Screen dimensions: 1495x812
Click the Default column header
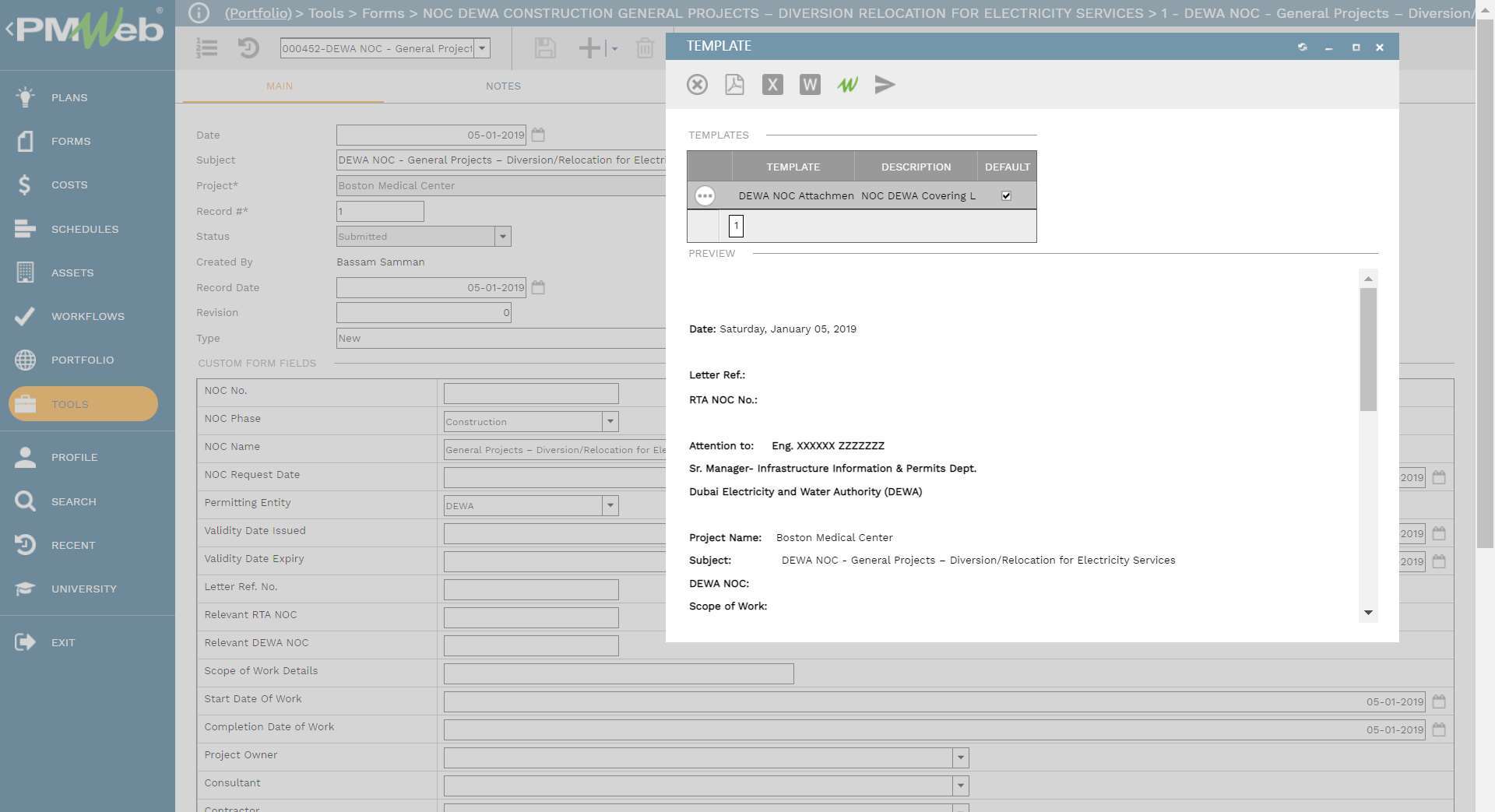click(1007, 167)
